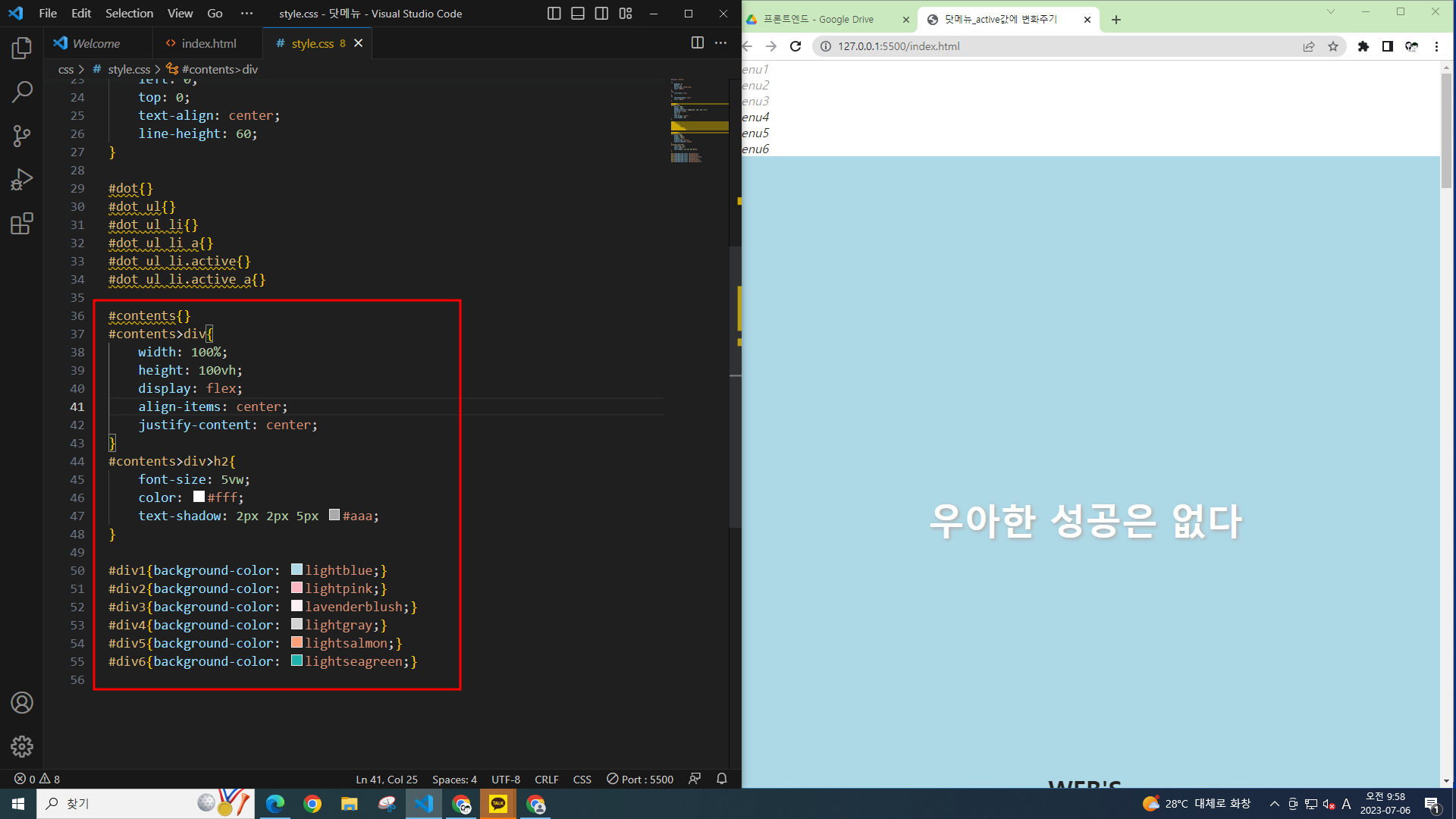This screenshot has height=819, width=1456.
Task: Toggle the secondary side bar layout button
Action: pos(601,14)
